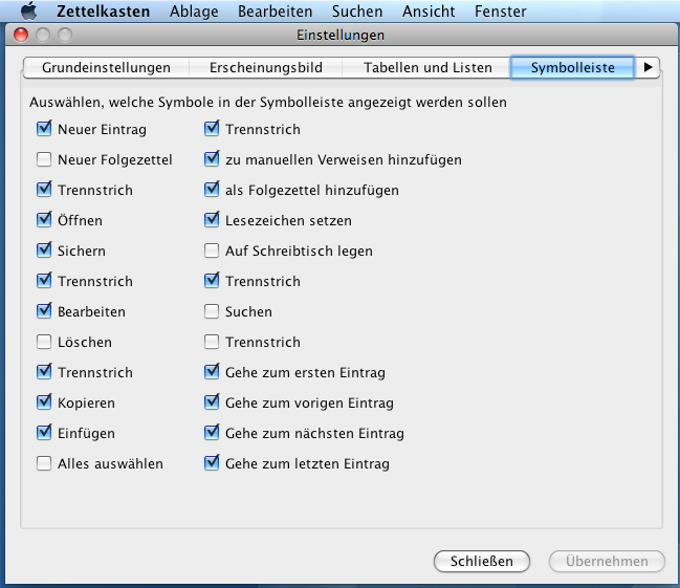Viewport: 680px width, 588px height.
Task: Uncheck Gehe zum letzten Eintrag
Action: coord(211,463)
